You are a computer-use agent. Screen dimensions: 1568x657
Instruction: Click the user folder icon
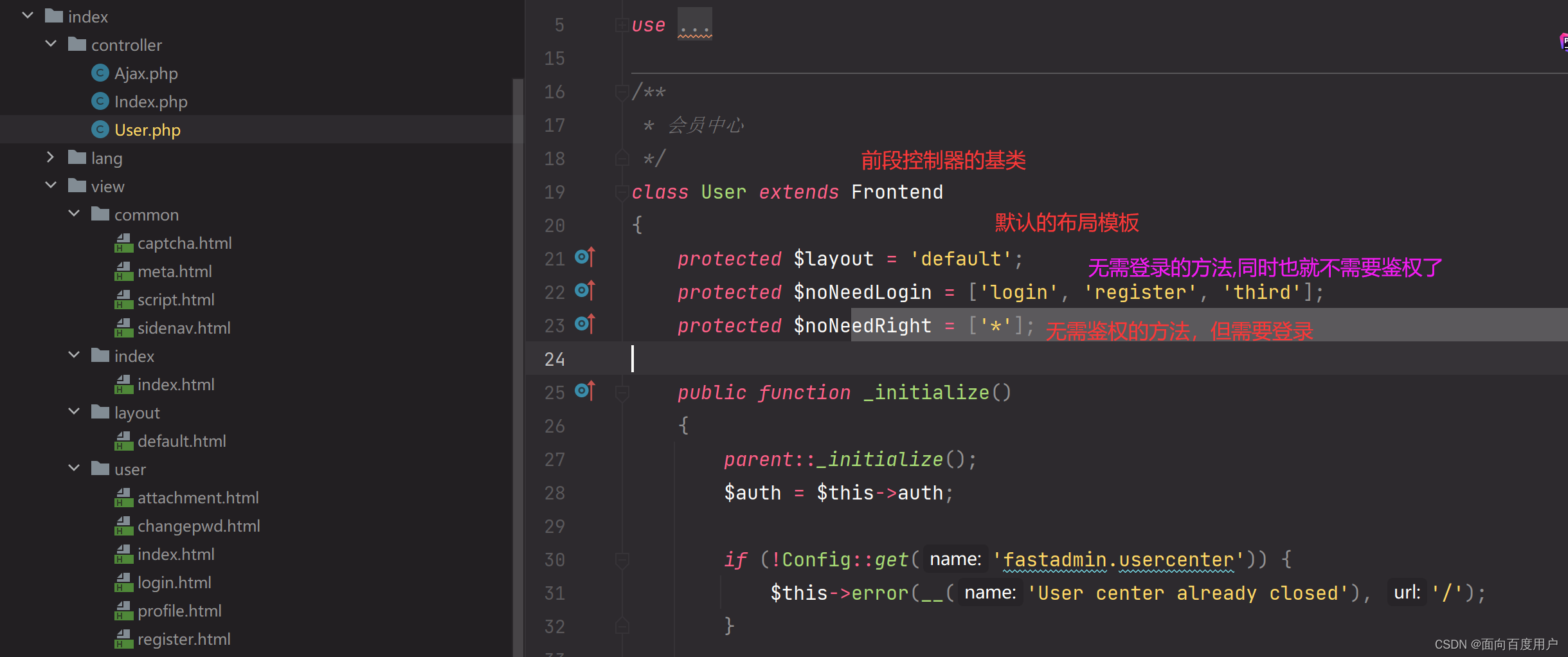[x=100, y=469]
